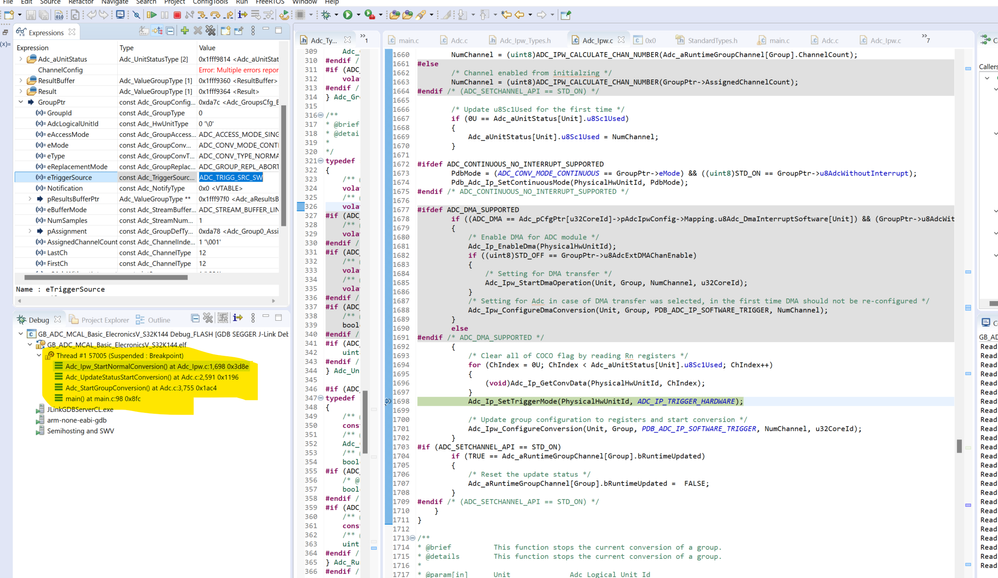Step Into the current function
Image resolution: width=998 pixels, height=578 pixels.
point(200,17)
